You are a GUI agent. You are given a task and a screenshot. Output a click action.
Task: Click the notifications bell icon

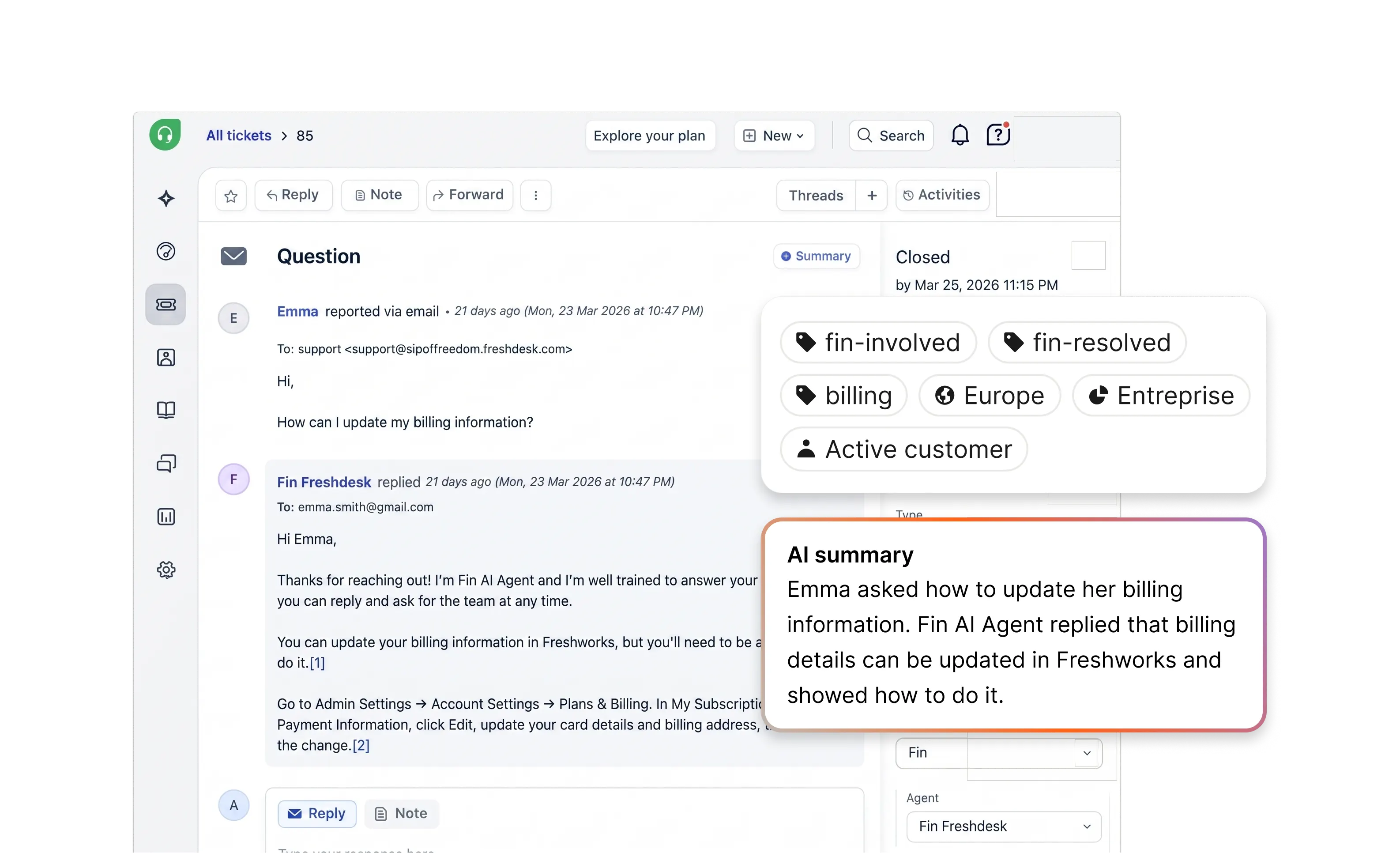pos(960,136)
